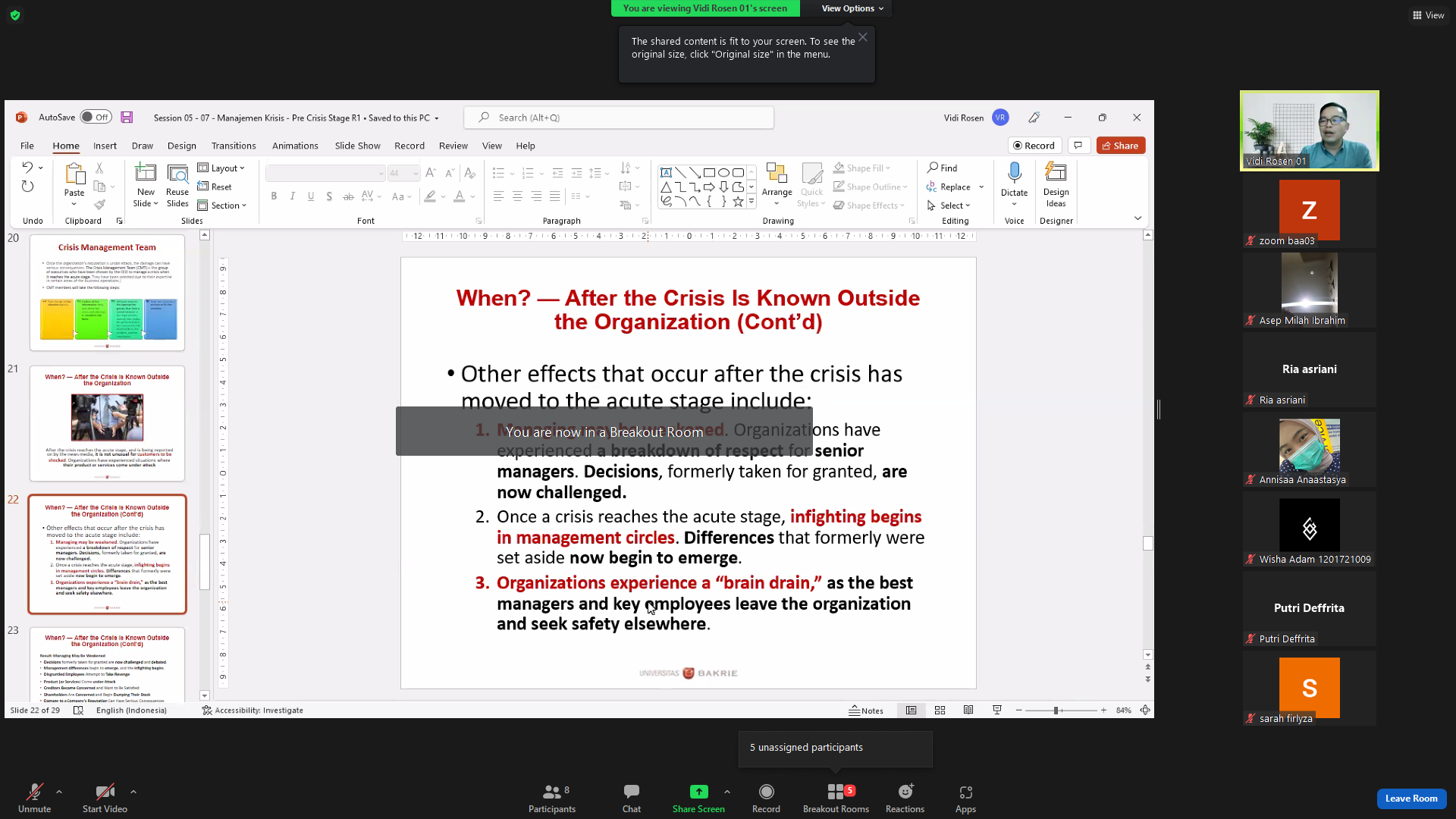The height and width of the screenshot is (819, 1456).
Task: Click the Arrange icon in Drawing group
Action: [x=777, y=173]
